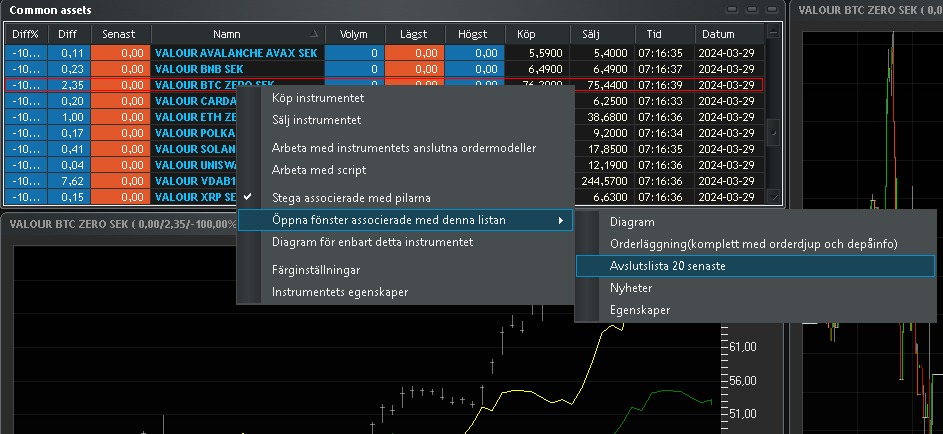Open 'Arbeta med instrumentets anslutna ordermodeller'

[x=404, y=147]
